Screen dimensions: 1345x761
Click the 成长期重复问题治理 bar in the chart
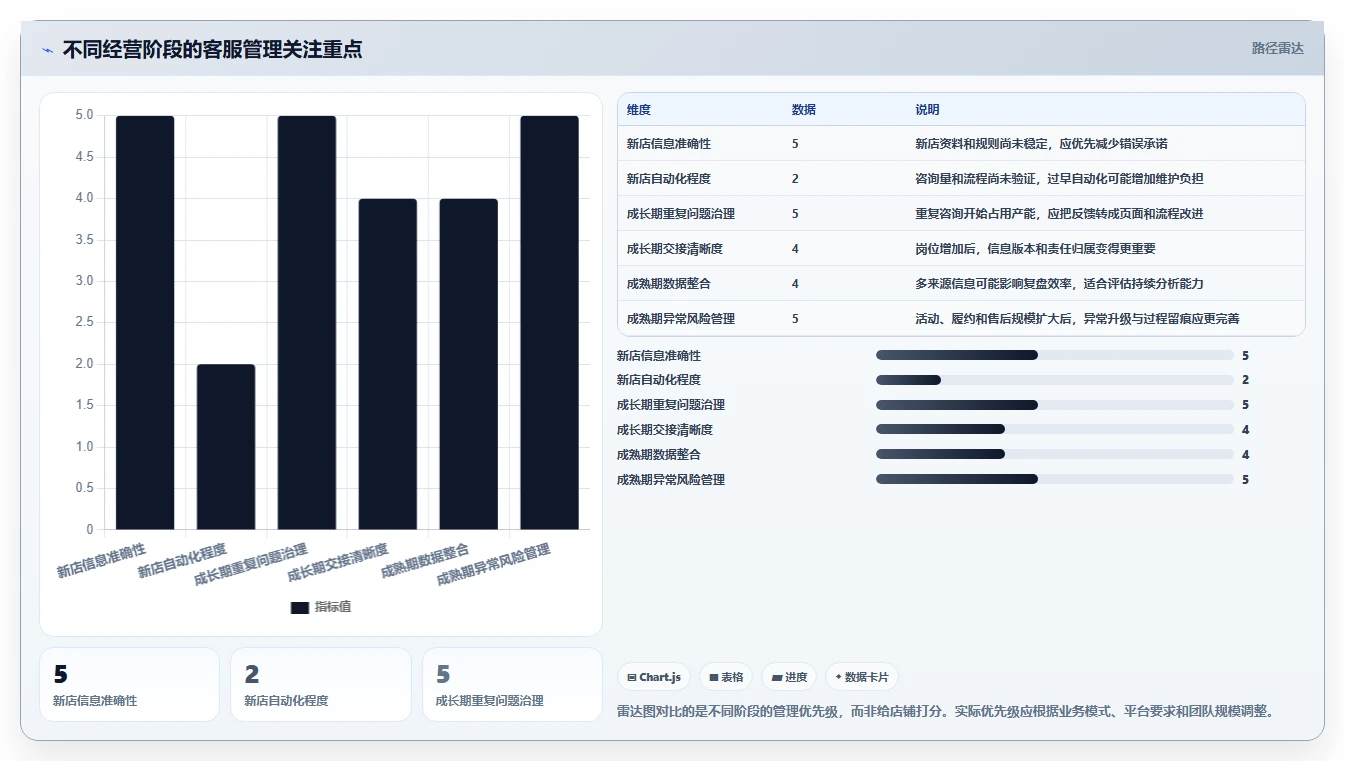pyautogui.click(x=307, y=322)
